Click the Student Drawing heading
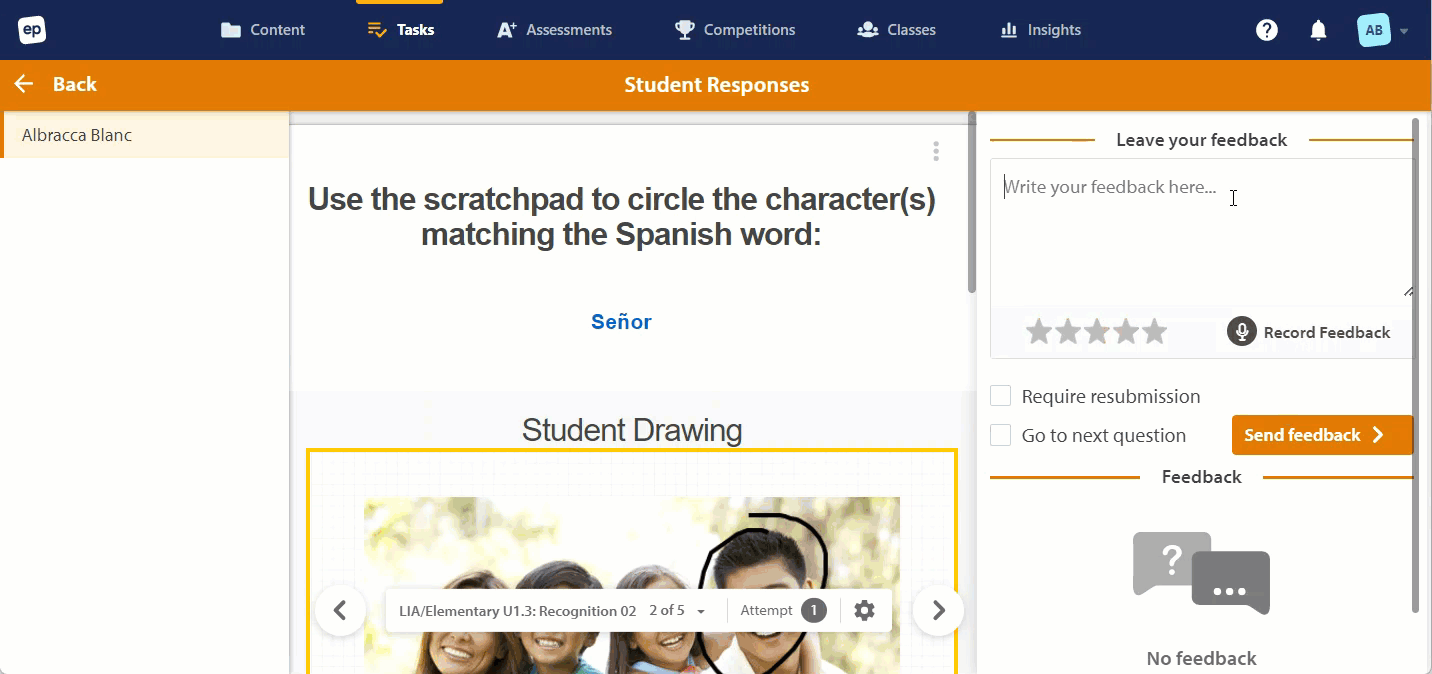The image size is (1432, 674). pos(632,430)
